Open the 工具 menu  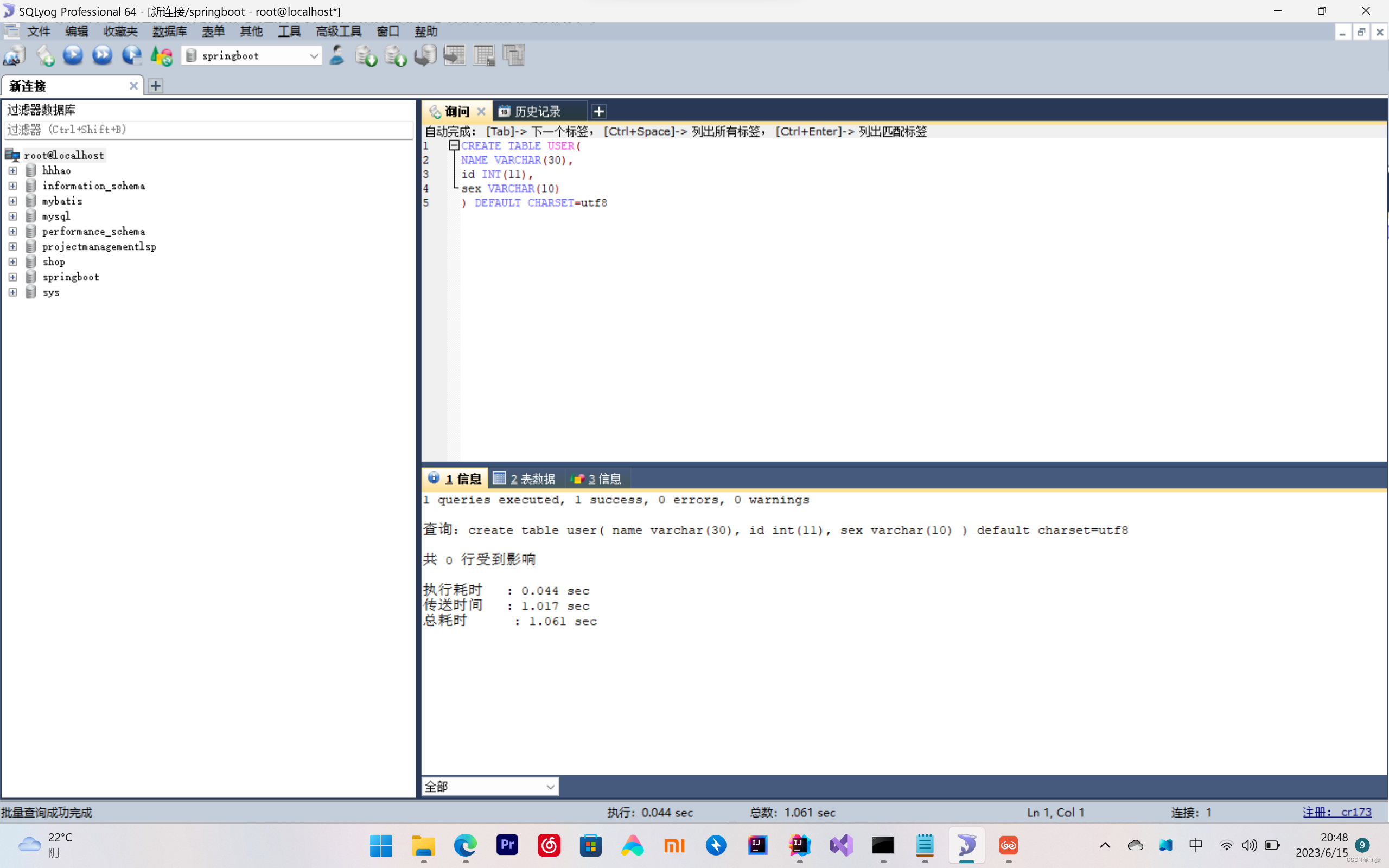click(289, 31)
